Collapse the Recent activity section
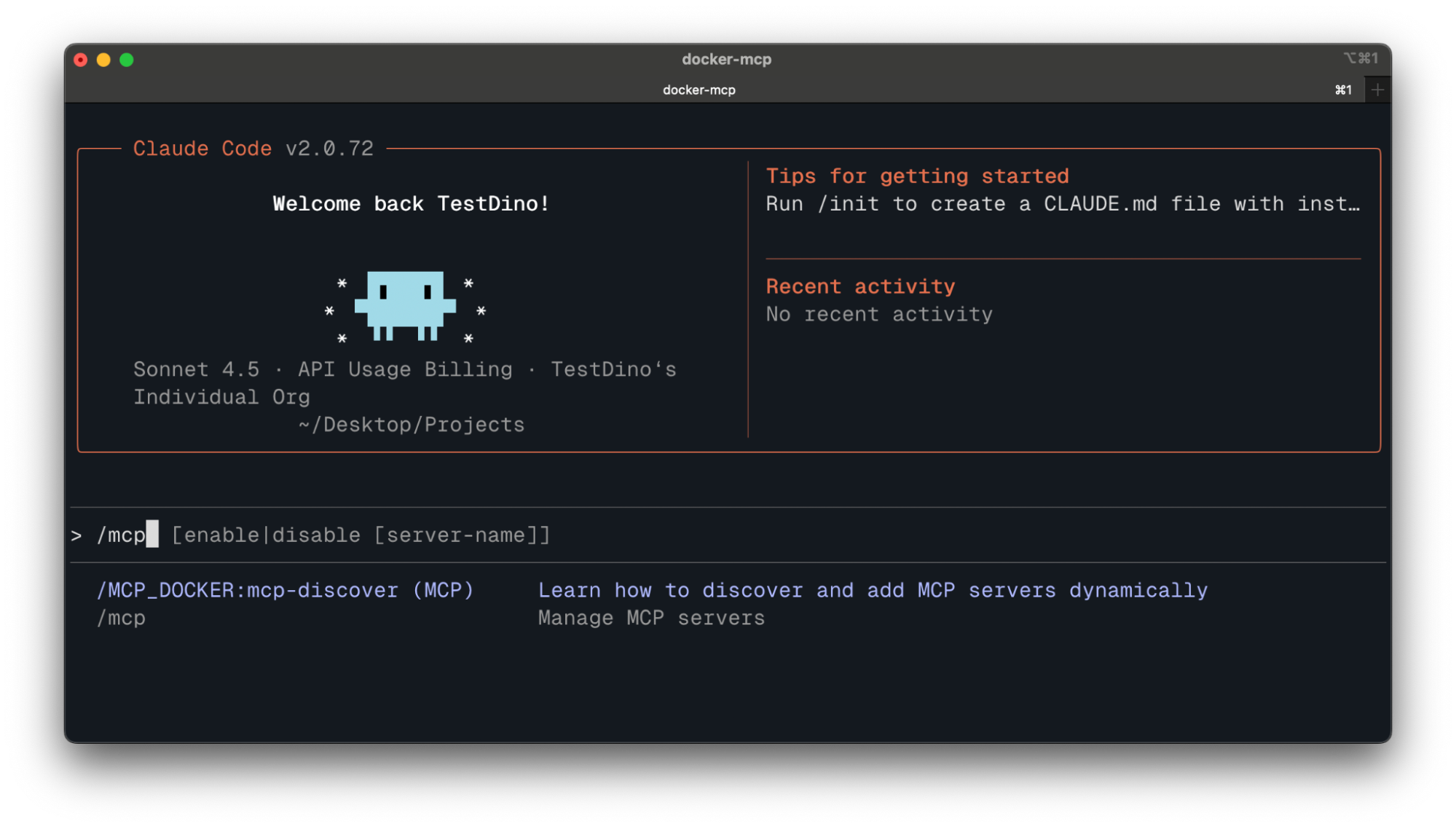1456x829 pixels. pos(860,286)
